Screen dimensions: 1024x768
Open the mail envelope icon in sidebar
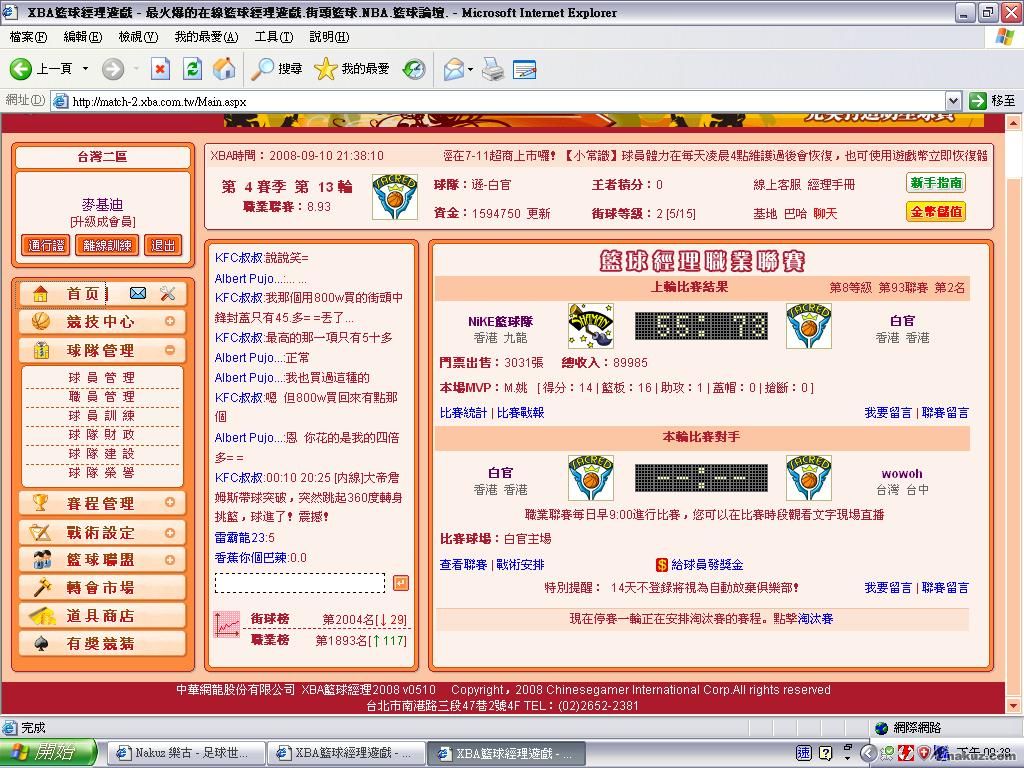[x=138, y=293]
